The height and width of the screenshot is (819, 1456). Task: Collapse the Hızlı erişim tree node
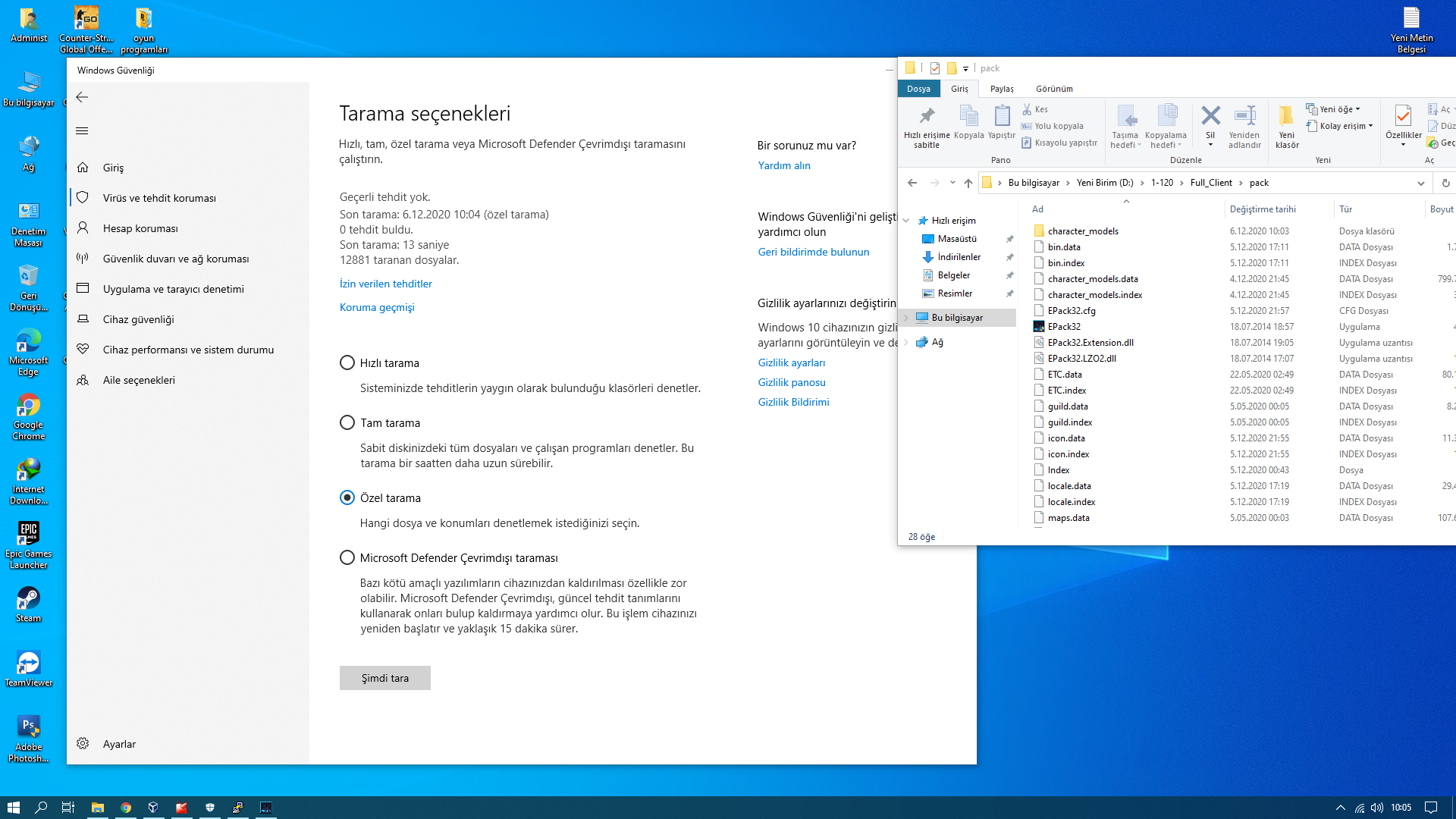coord(906,221)
